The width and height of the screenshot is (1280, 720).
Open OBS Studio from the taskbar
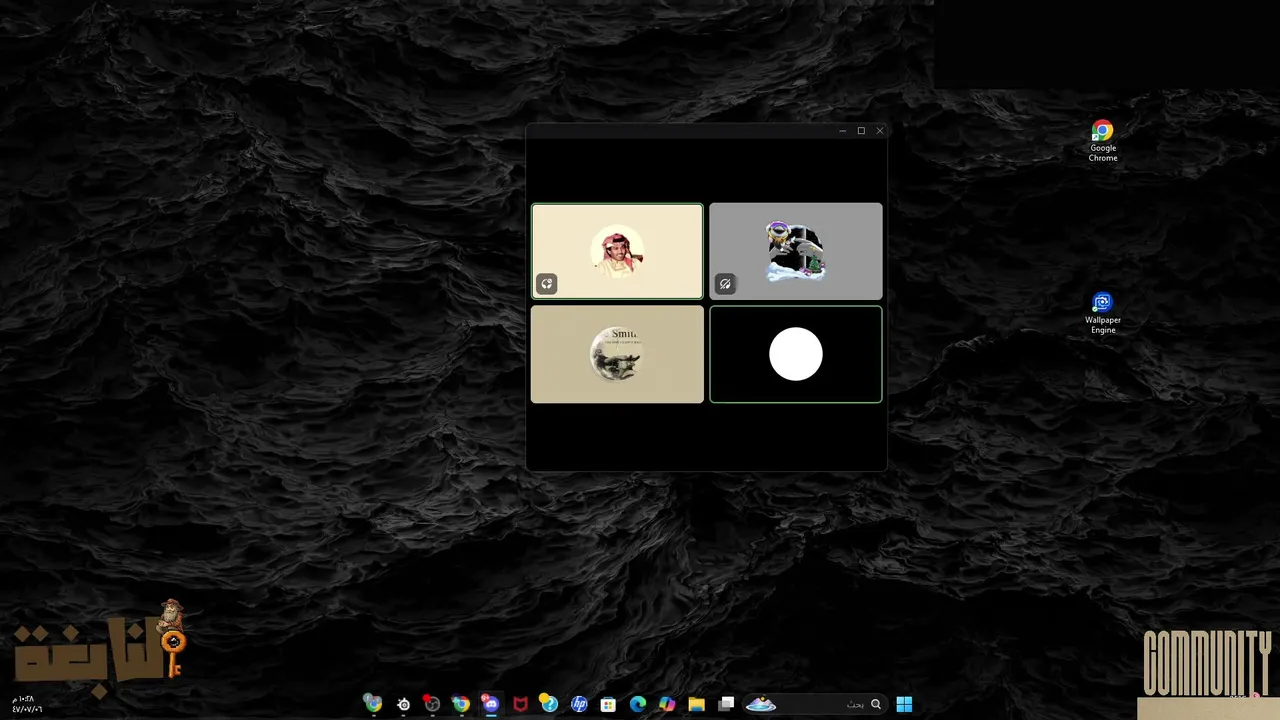coord(432,704)
